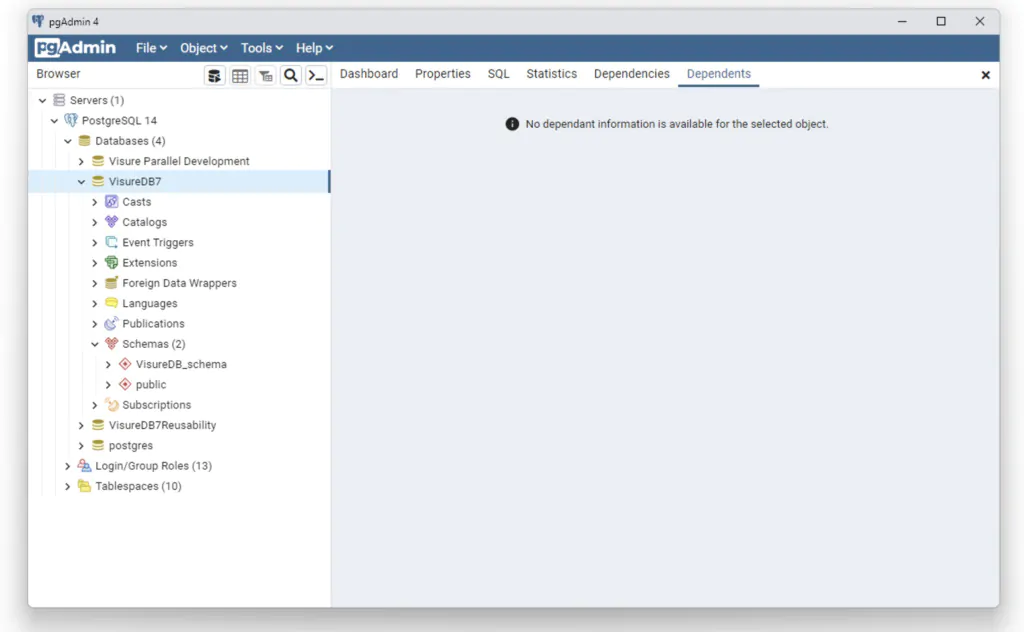
Task: Open the Tools menu
Action: click(x=262, y=48)
